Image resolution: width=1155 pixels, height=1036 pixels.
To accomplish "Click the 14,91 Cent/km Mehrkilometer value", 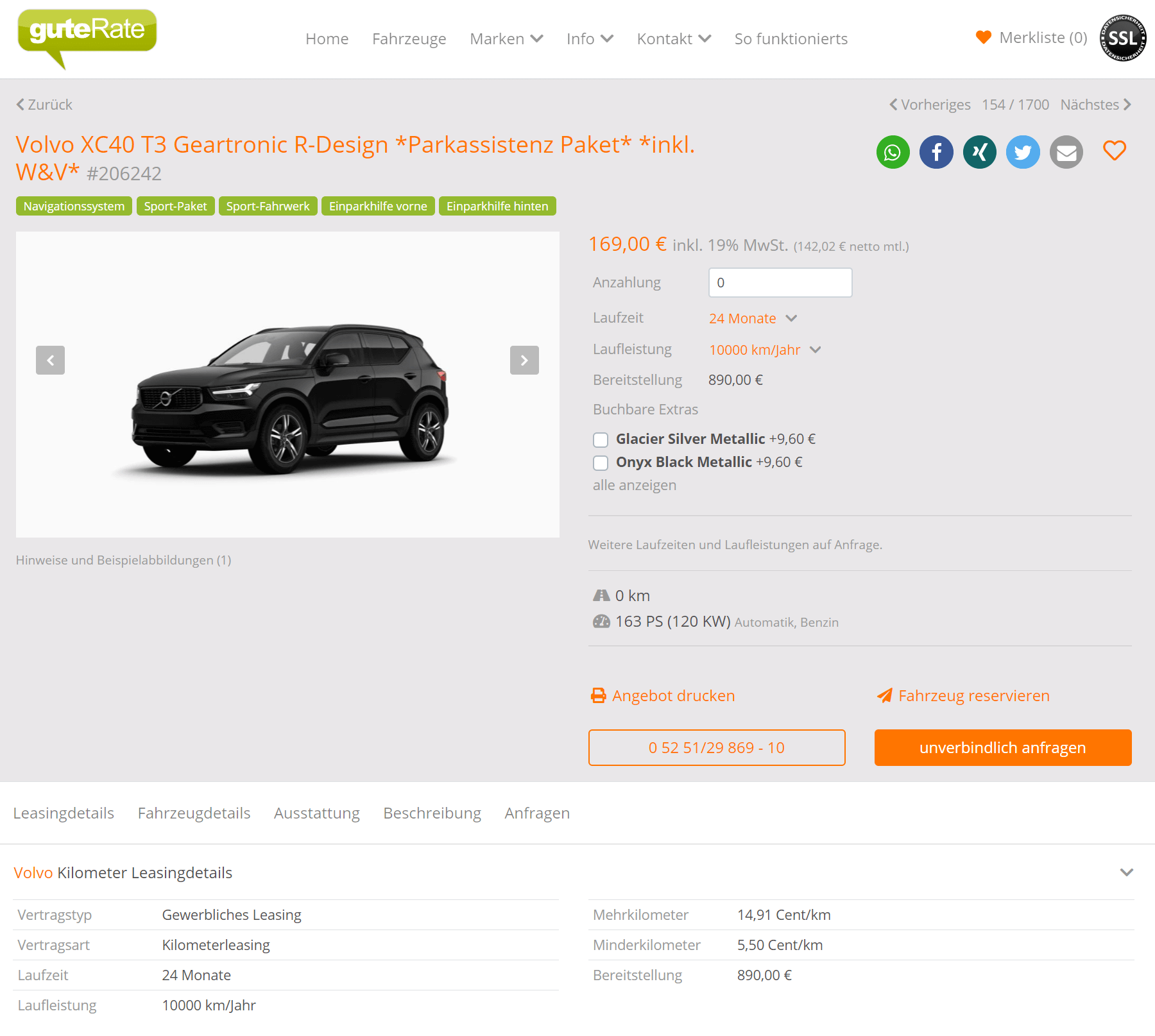I will (783, 915).
